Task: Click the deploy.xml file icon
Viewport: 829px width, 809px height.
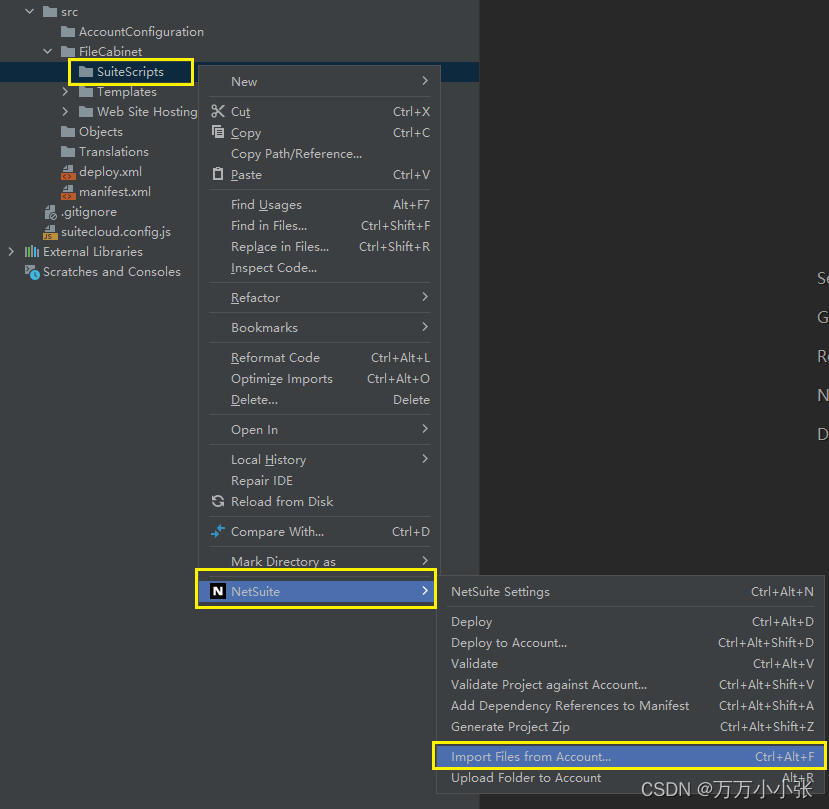Action: pyautogui.click(x=68, y=172)
